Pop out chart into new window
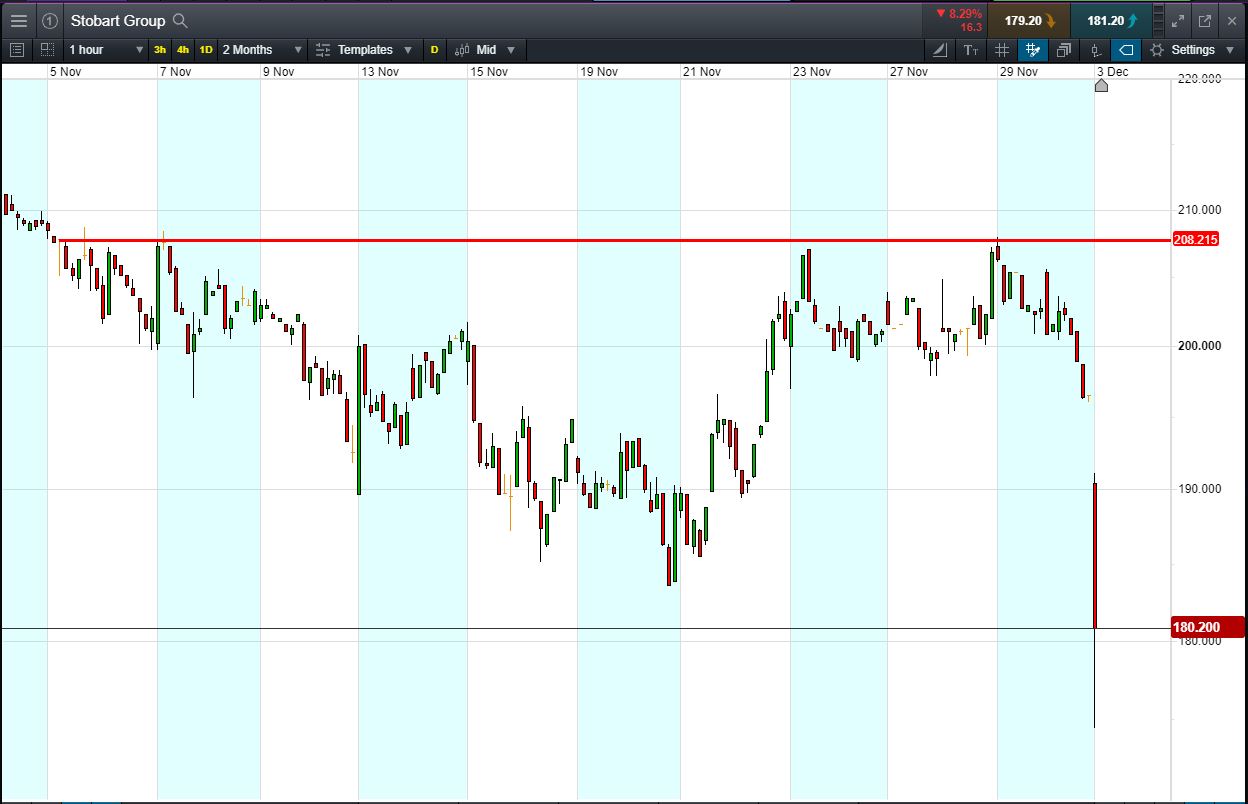 (1205, 20)
